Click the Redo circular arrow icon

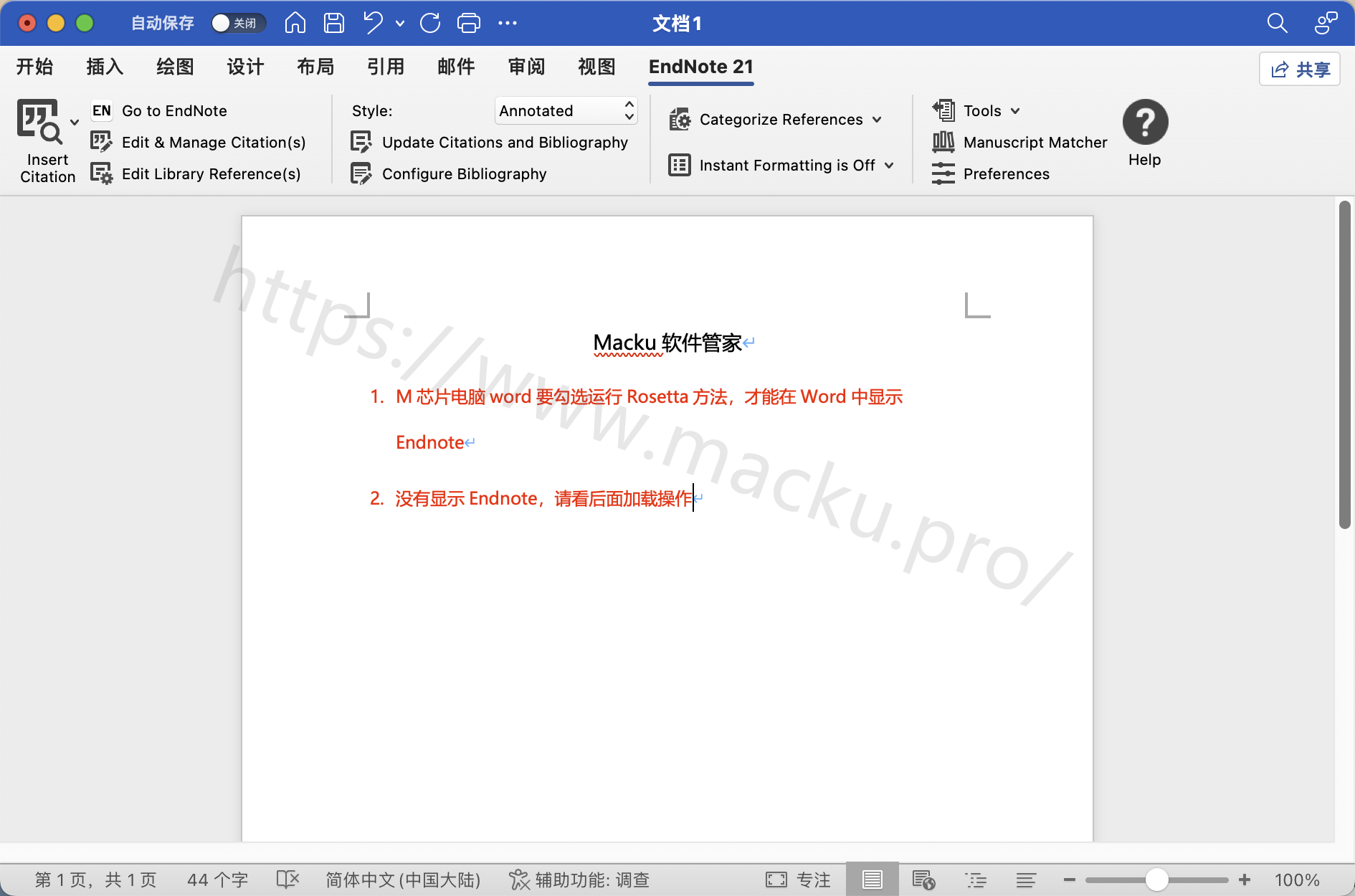coord(430,23)
